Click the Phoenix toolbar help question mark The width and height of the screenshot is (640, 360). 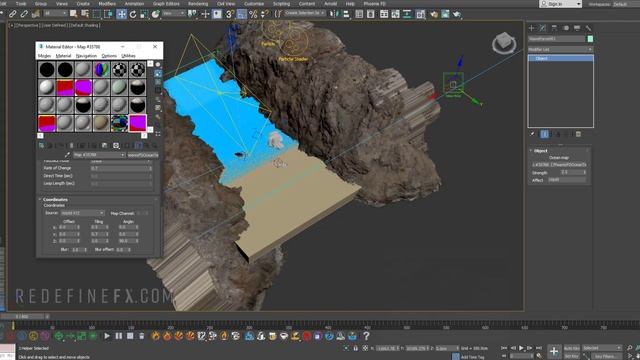coord(366,336)
